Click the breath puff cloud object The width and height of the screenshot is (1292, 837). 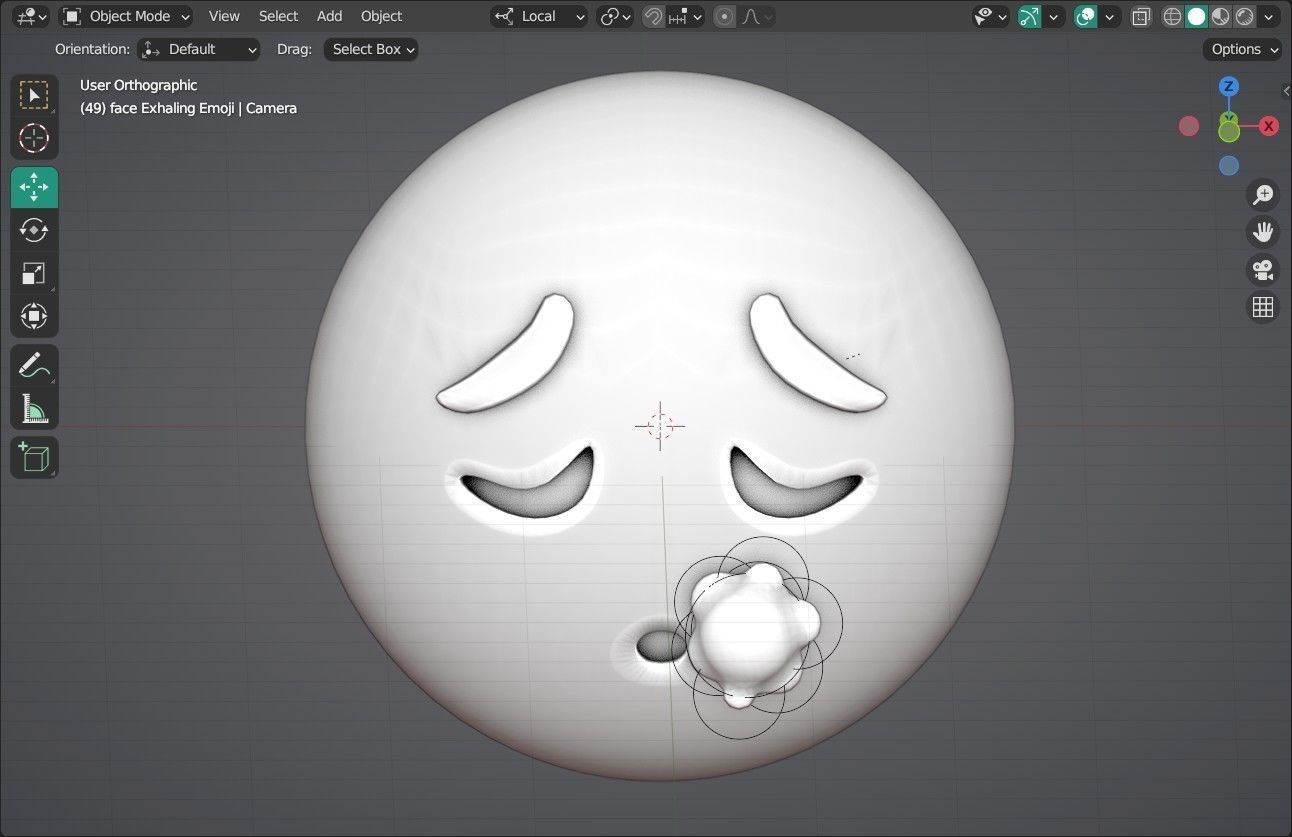753,633
